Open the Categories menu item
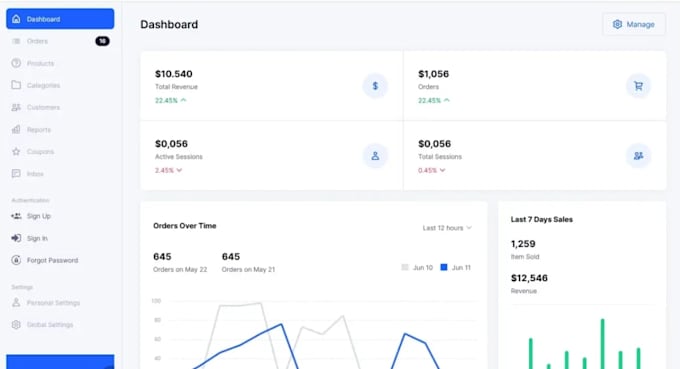 (x=60, y=85)
